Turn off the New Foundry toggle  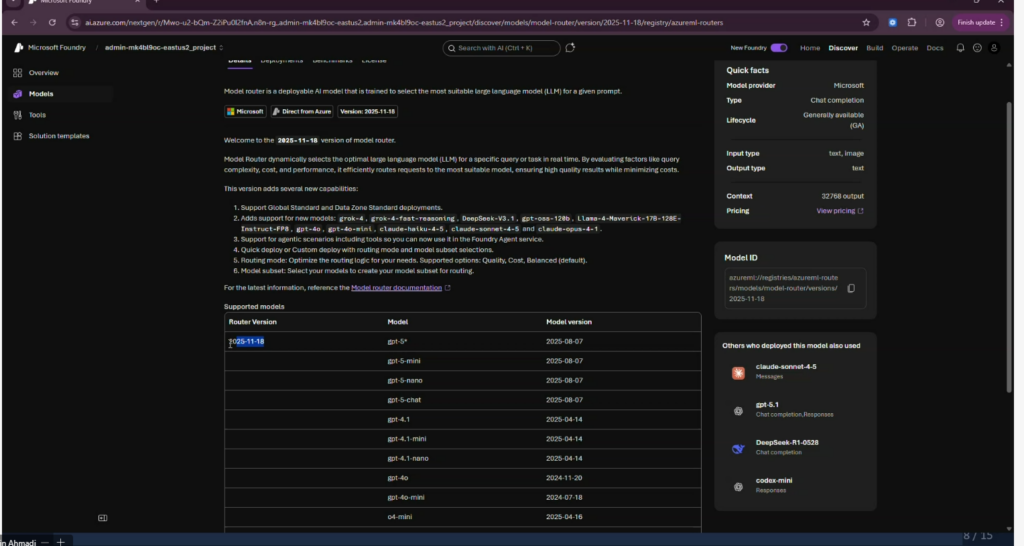point(778,48)
